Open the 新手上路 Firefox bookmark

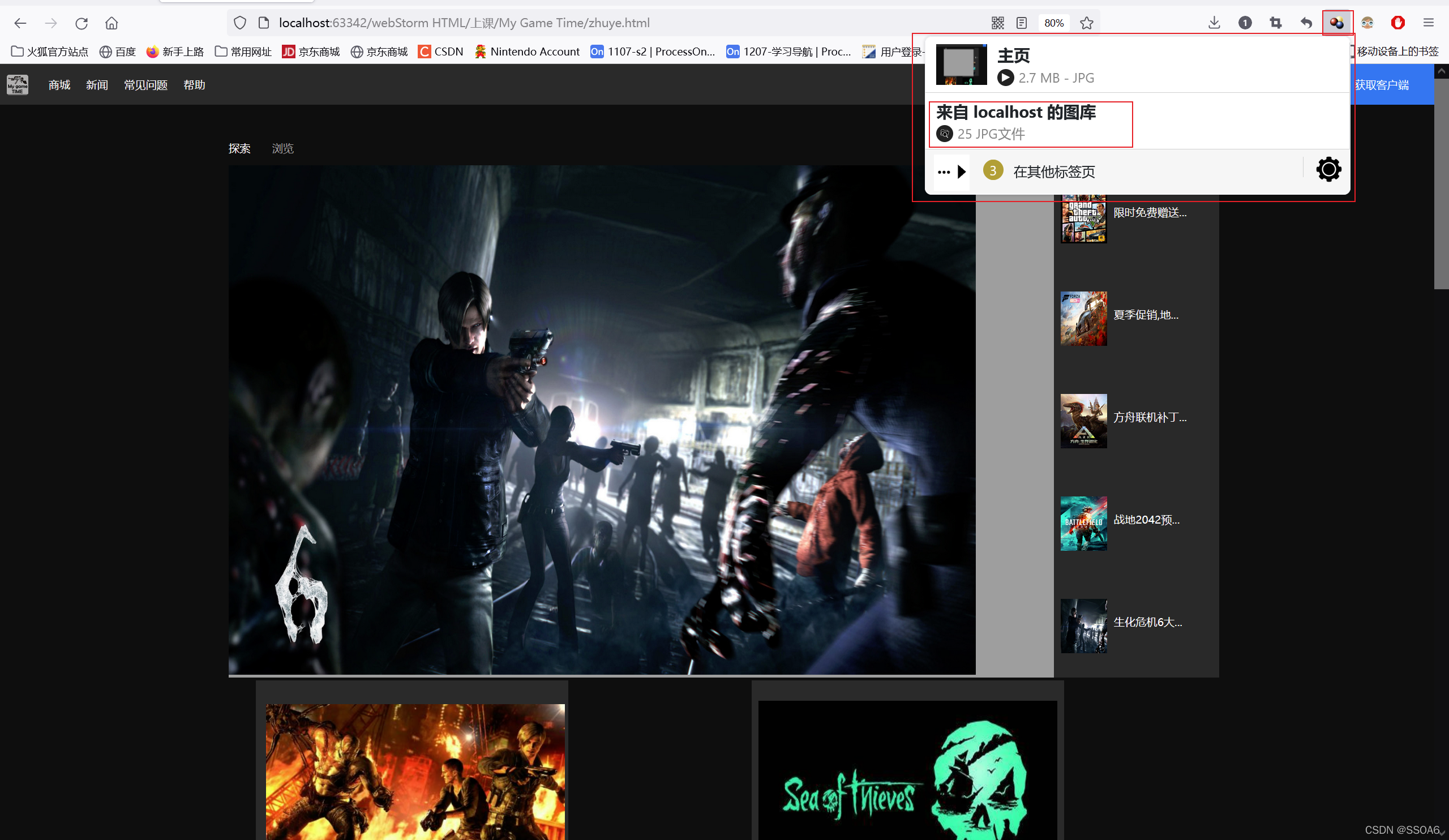(175, 52)
